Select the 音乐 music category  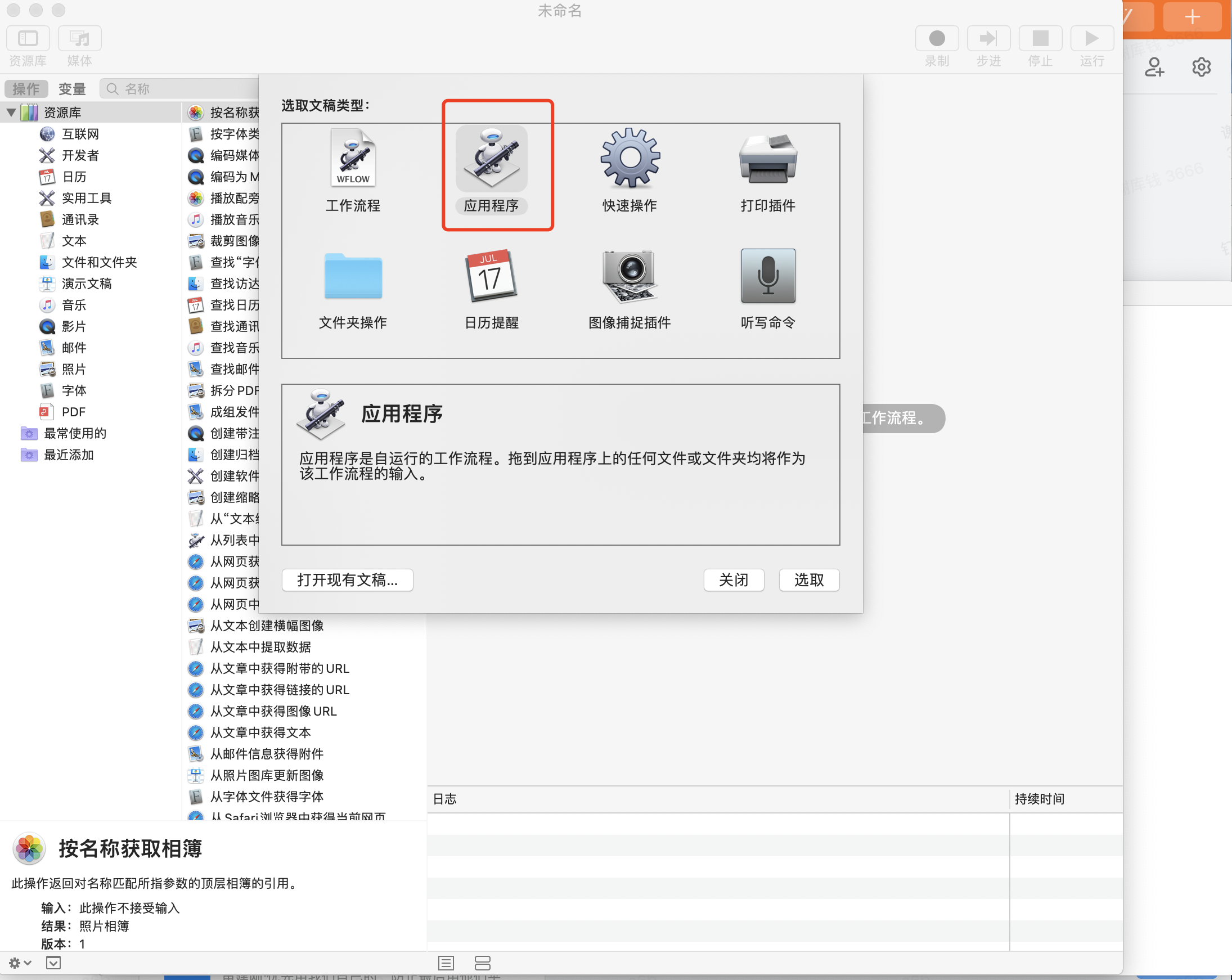point(91,305)
